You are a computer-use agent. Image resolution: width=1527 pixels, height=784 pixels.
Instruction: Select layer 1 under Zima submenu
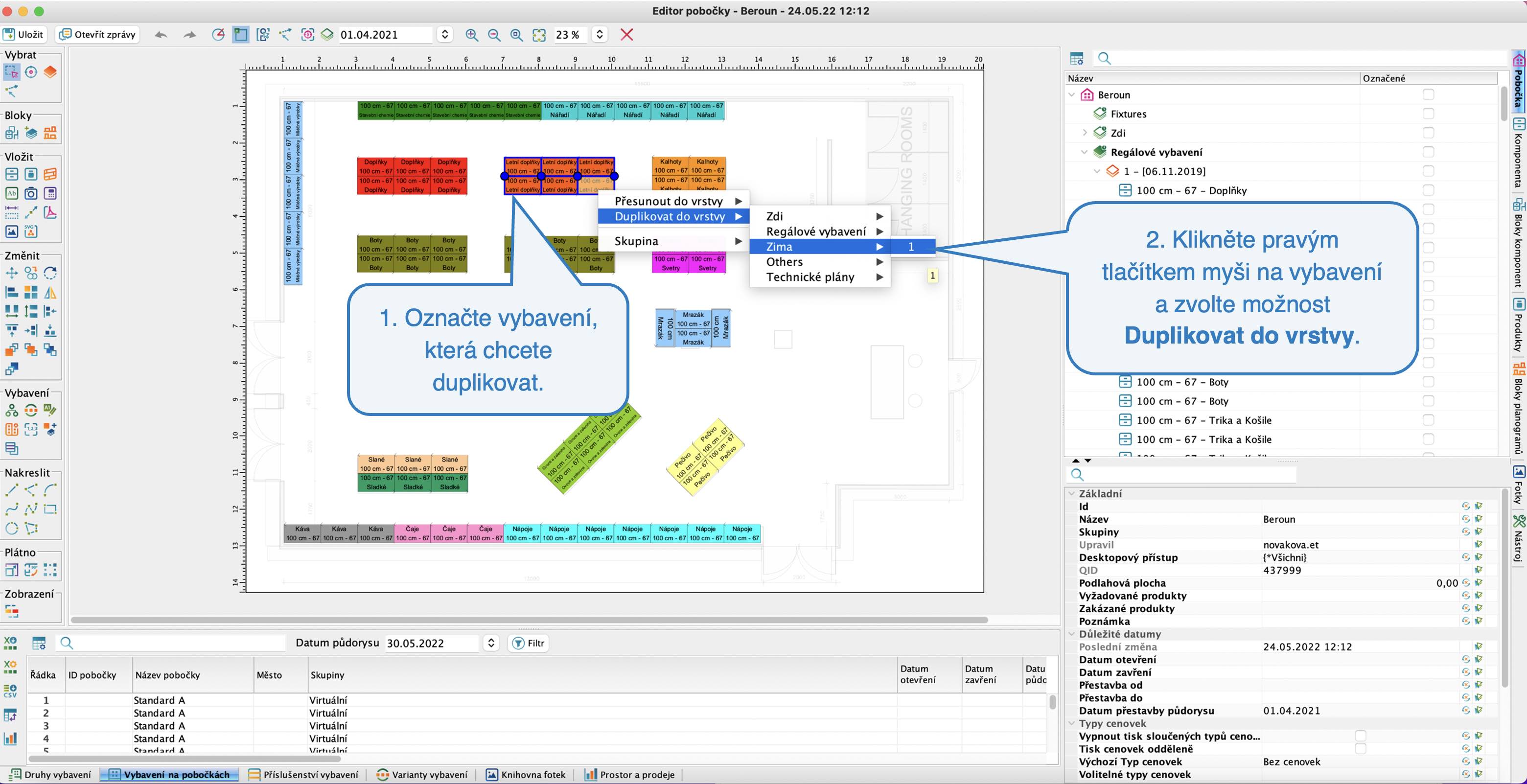[x=912, y=247]
